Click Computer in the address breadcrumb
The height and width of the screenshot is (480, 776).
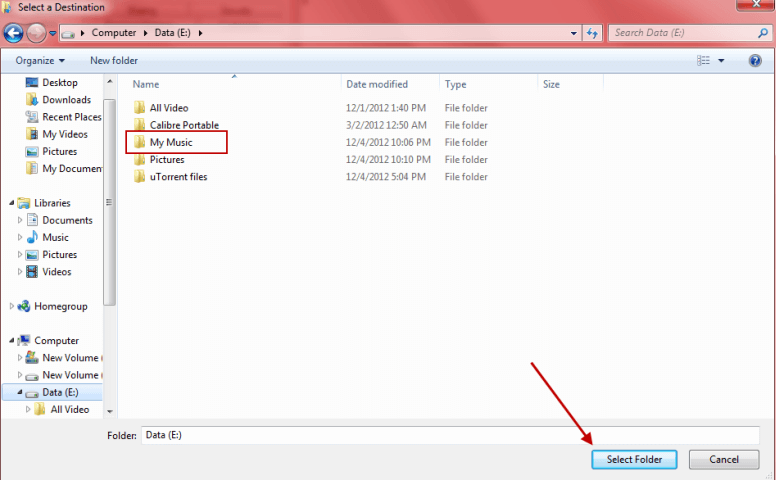[x=113, y=33]
